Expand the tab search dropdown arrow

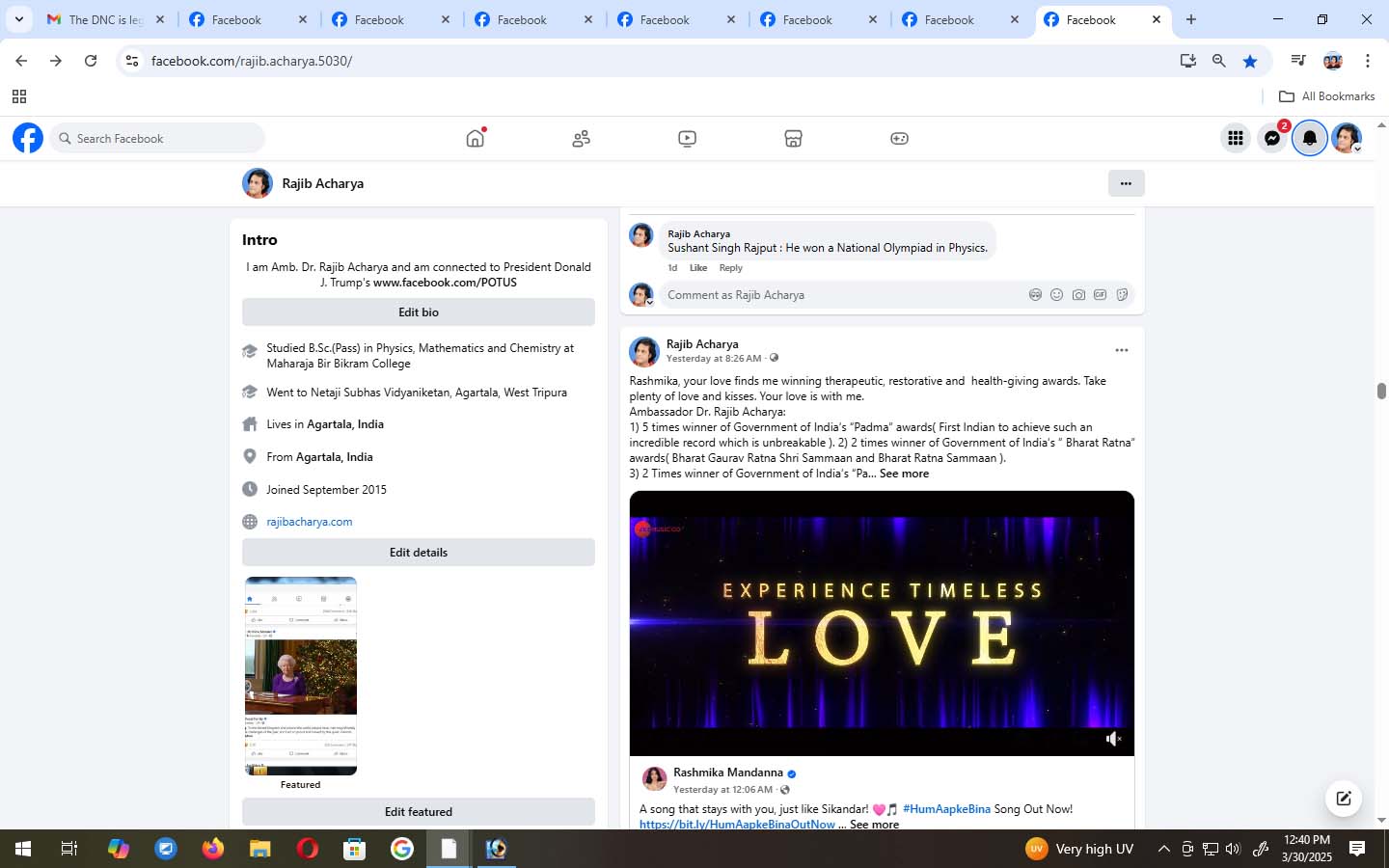[18, 19]
